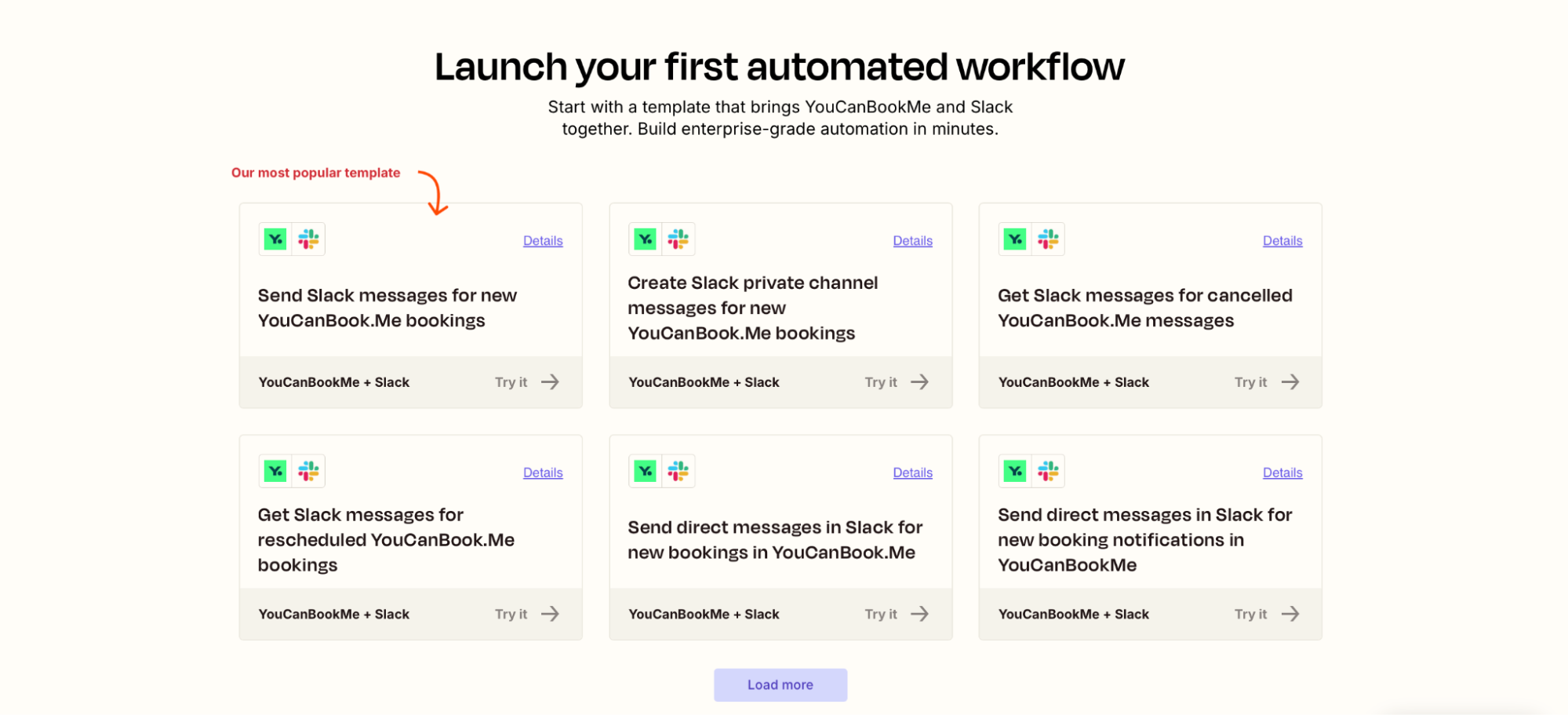Click 'Try it' on the booking notifications card
Image resolution: width=1568 pixels, height=715 pixels.
(1250, 614)
